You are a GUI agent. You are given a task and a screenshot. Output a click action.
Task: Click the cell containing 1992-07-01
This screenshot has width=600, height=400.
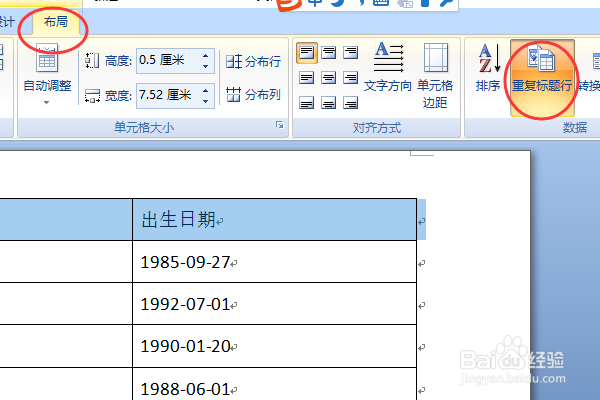click(274, 304)
